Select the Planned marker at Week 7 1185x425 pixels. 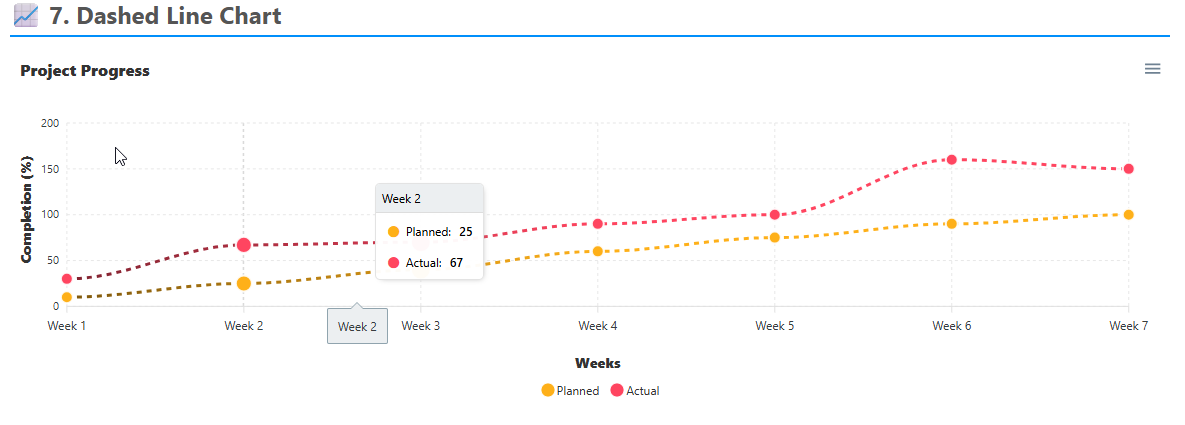pyautogui.click(x=1128, y=215)
